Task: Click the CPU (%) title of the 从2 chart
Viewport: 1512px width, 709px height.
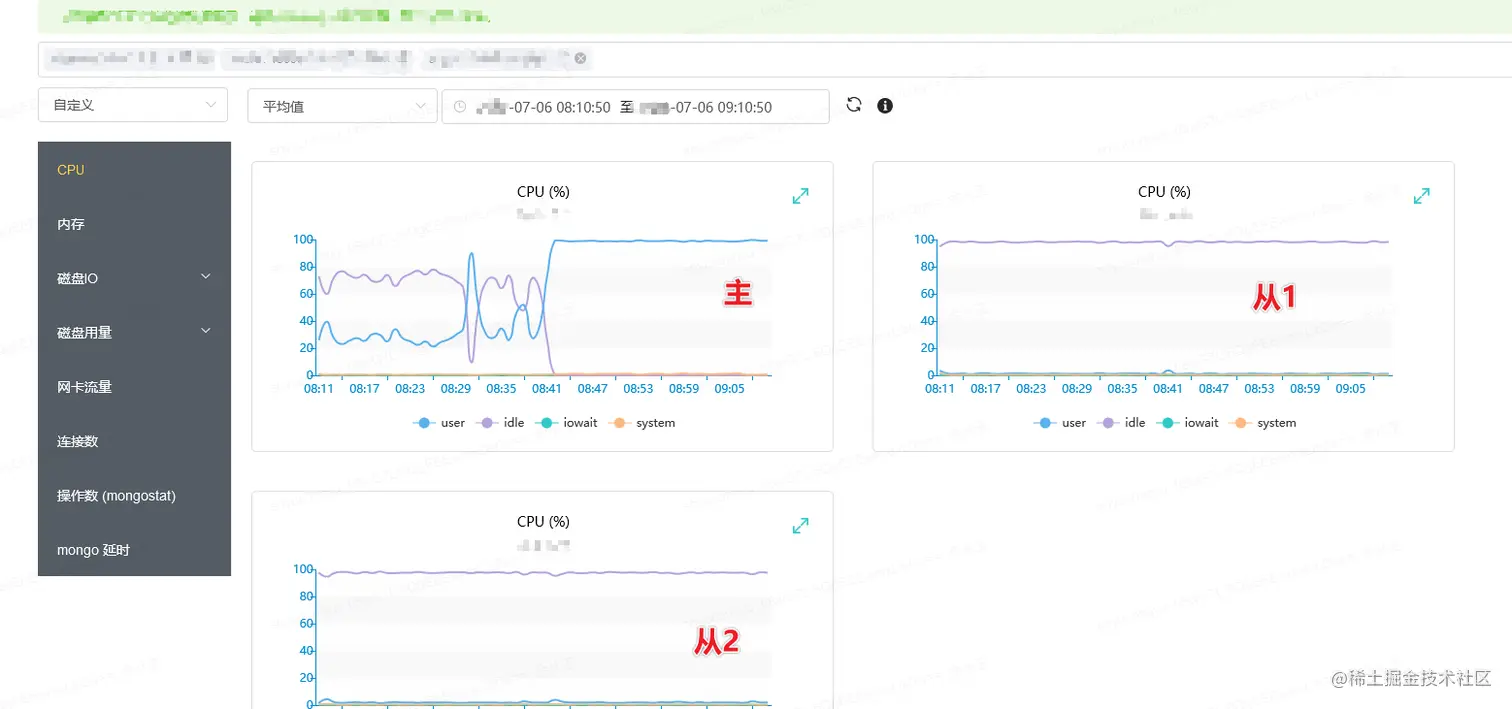Action: (x=543, y=521)
